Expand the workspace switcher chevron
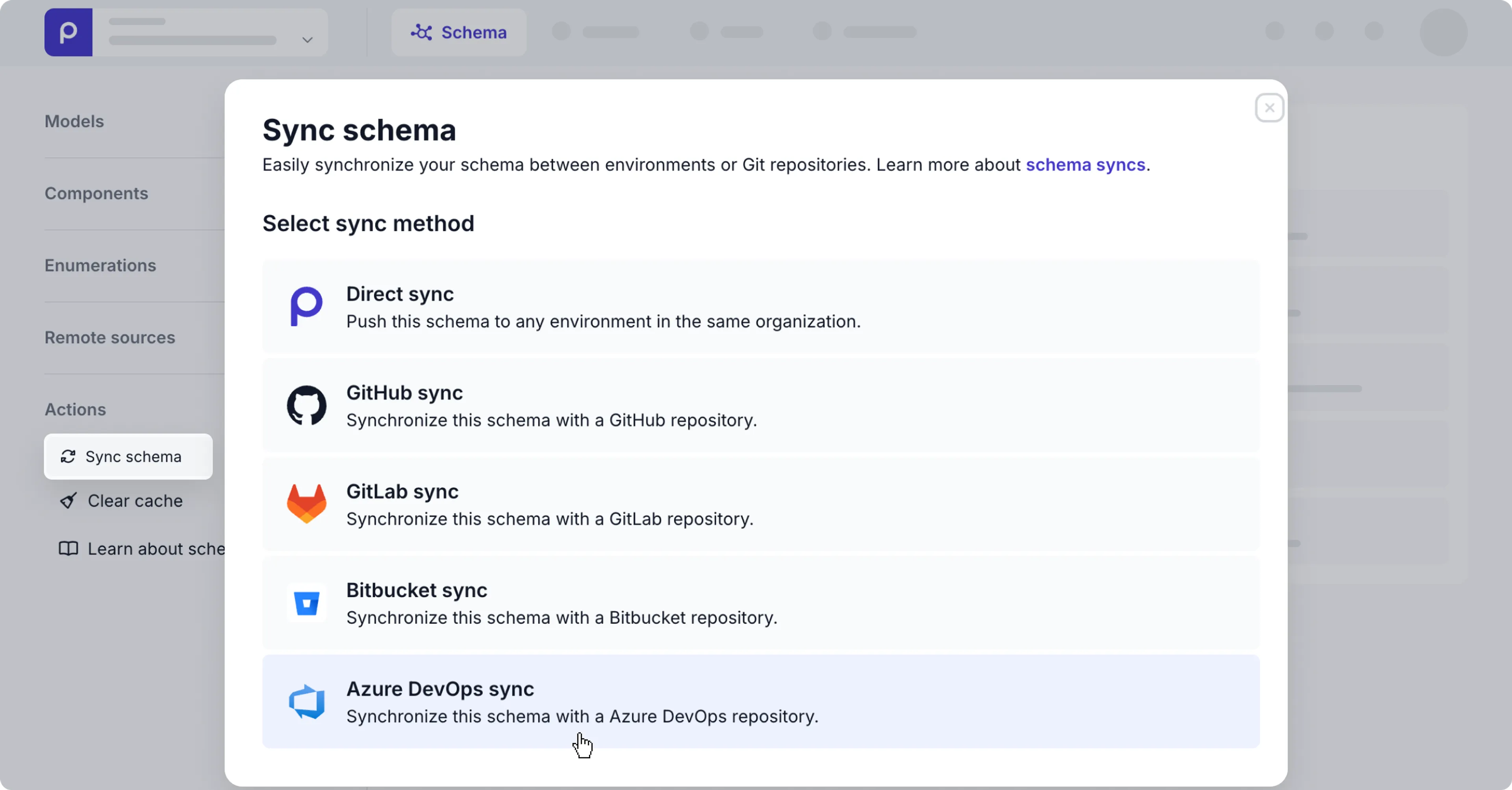The height and width of the screenshot is (790, 1512). tap(306, 40)
